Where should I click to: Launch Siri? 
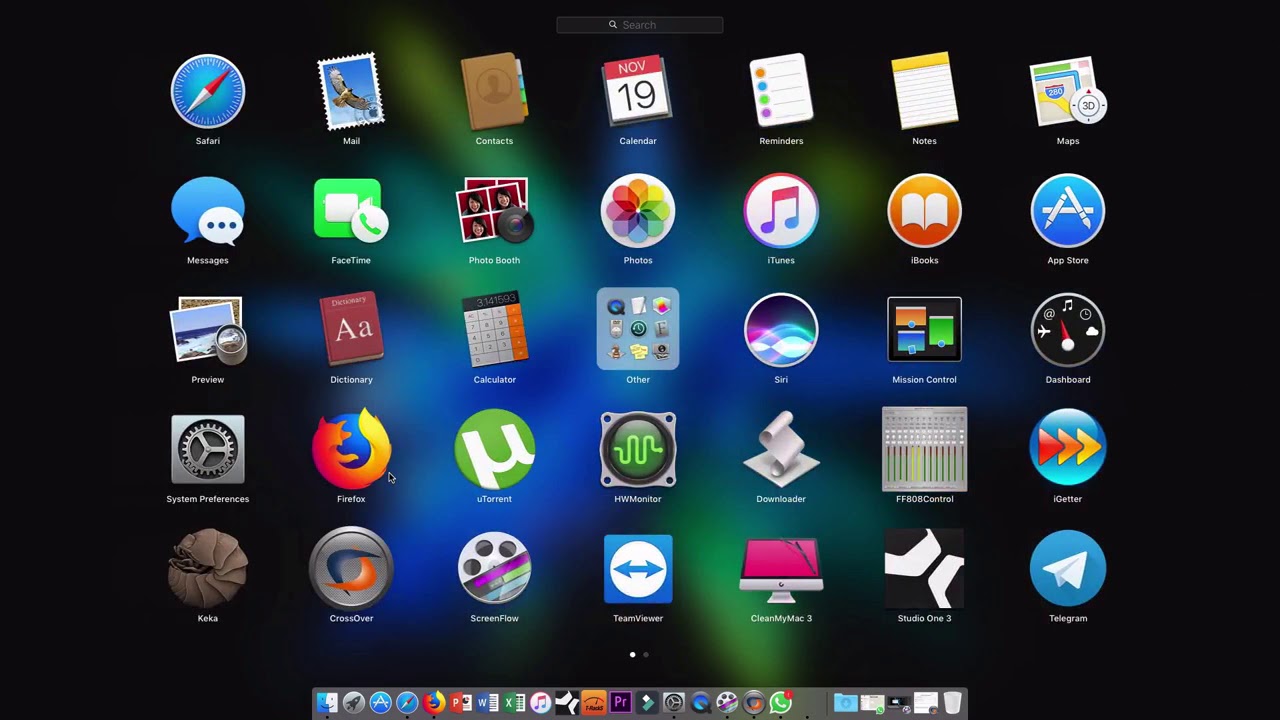[x=781, y=330]
